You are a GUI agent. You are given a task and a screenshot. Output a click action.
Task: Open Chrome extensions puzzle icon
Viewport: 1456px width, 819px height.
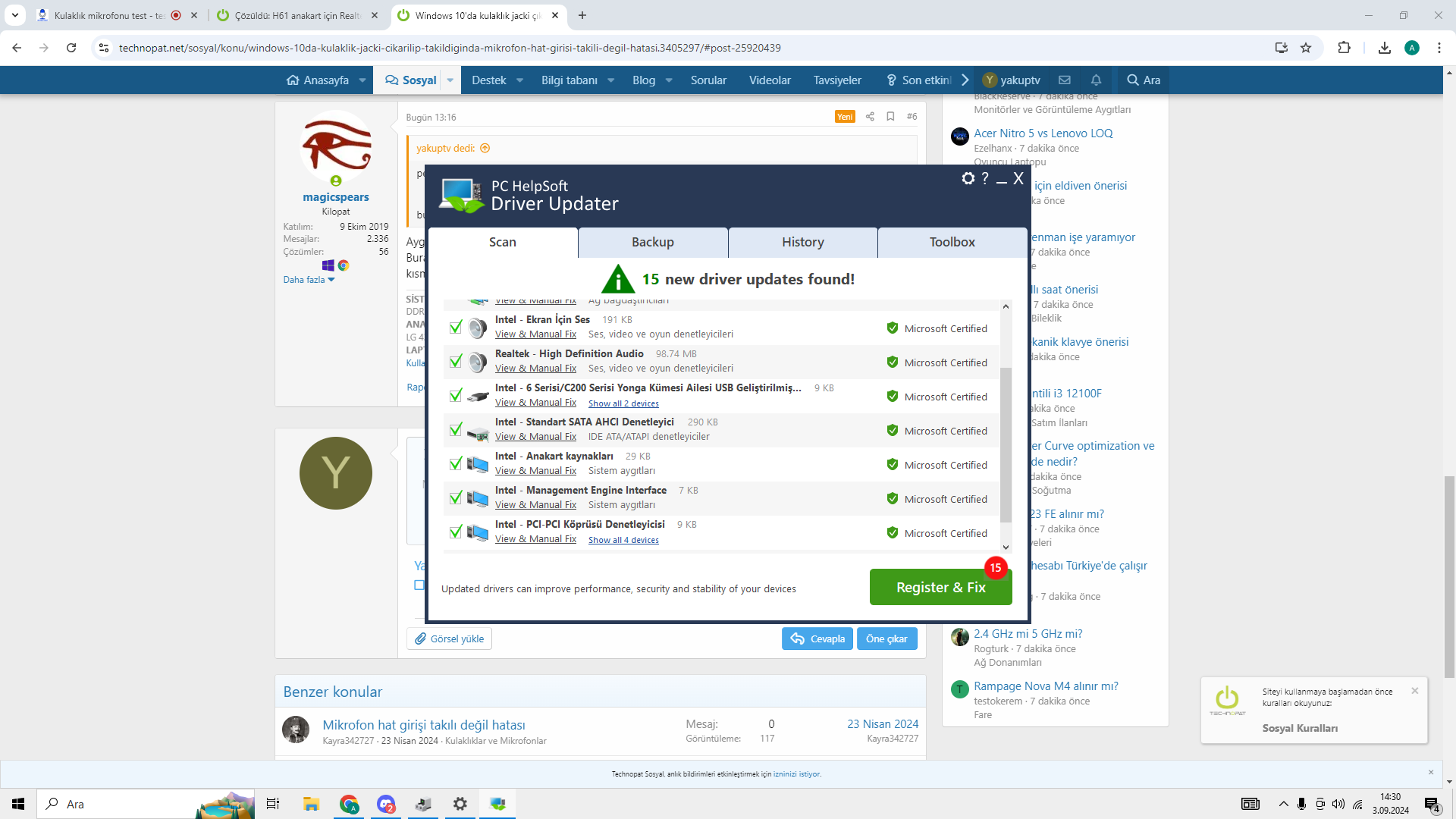tap(1344, 48)
